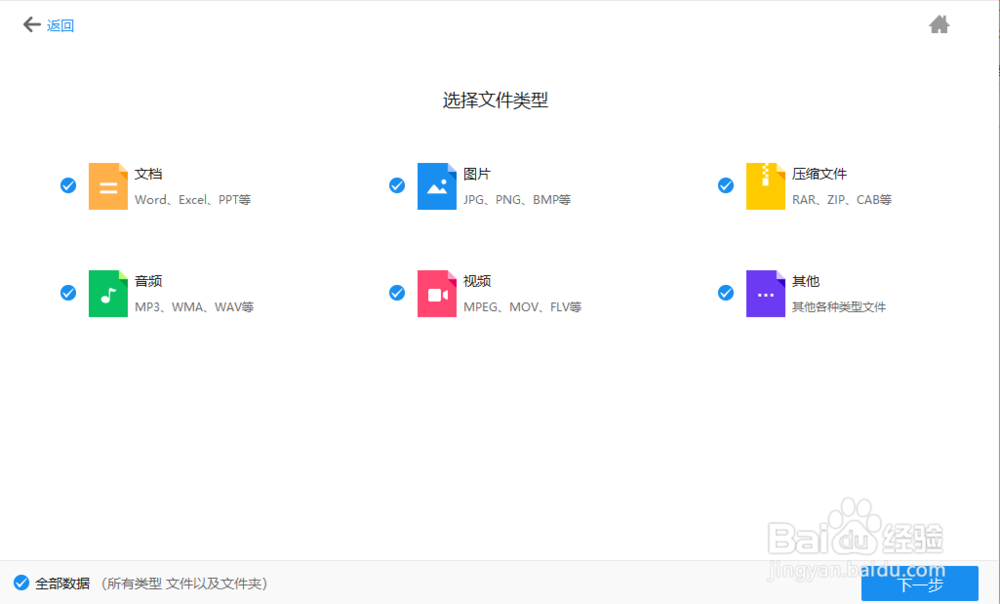The width and height of the screenshot is (1000, 604).
Task: Deselect the 音频 audio type checkmark
Action: (x=68, y=293)
